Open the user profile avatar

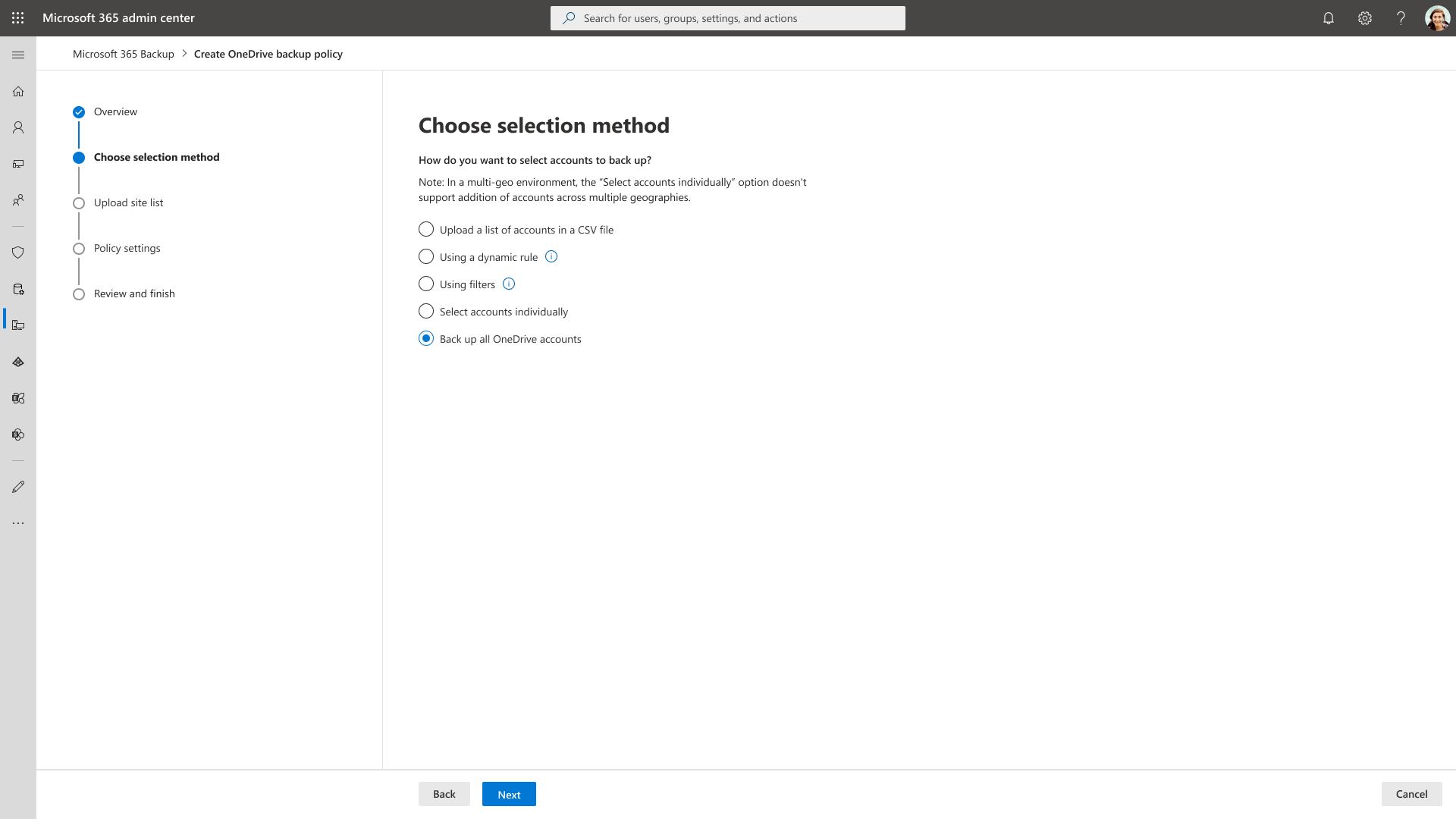pos(1438,18)
